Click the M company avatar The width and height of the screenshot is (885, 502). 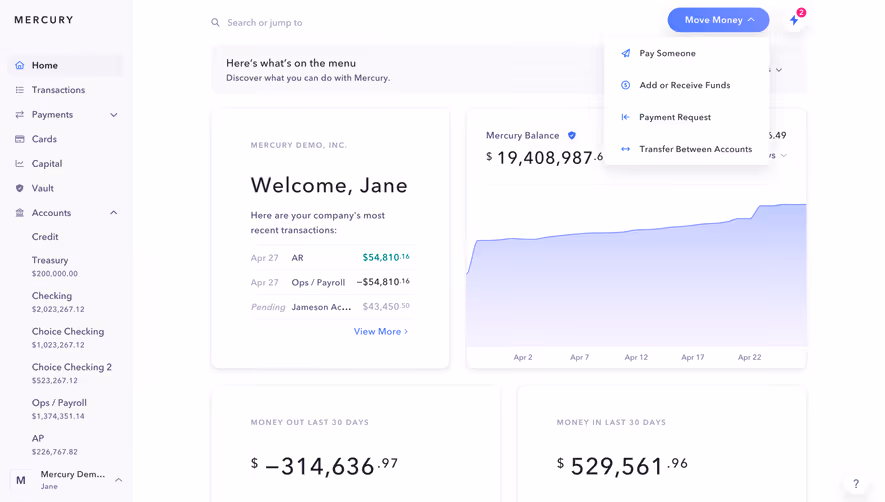tap(21, 480)
